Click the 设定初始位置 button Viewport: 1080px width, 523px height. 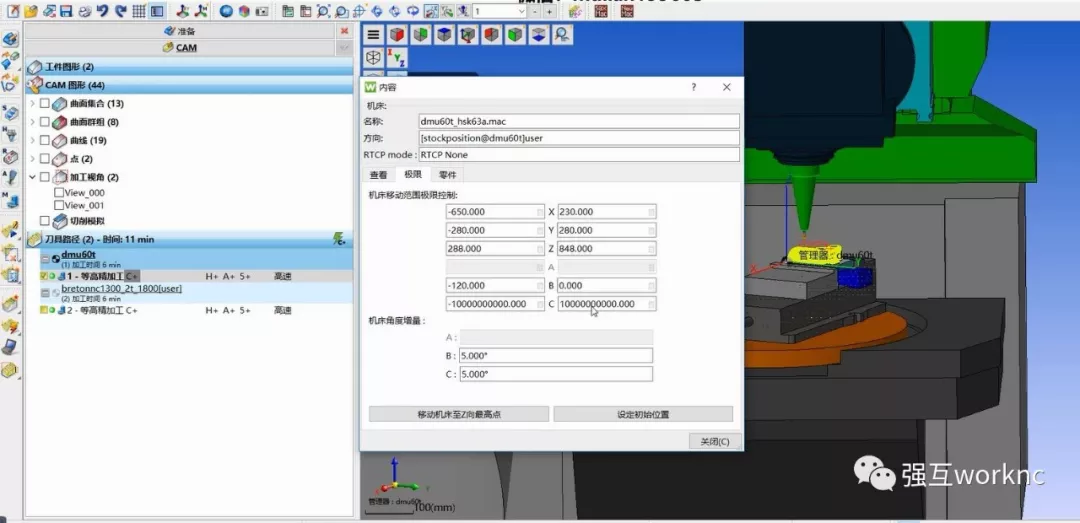coord(643,414)
